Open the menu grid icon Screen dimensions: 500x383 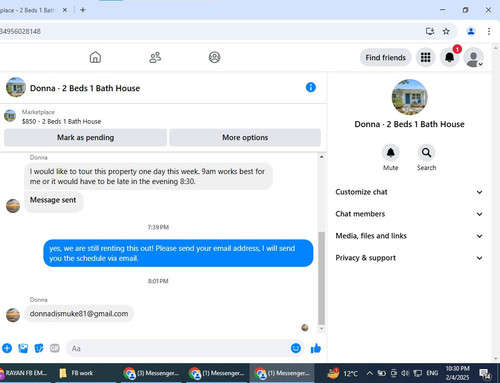(425, 57)
